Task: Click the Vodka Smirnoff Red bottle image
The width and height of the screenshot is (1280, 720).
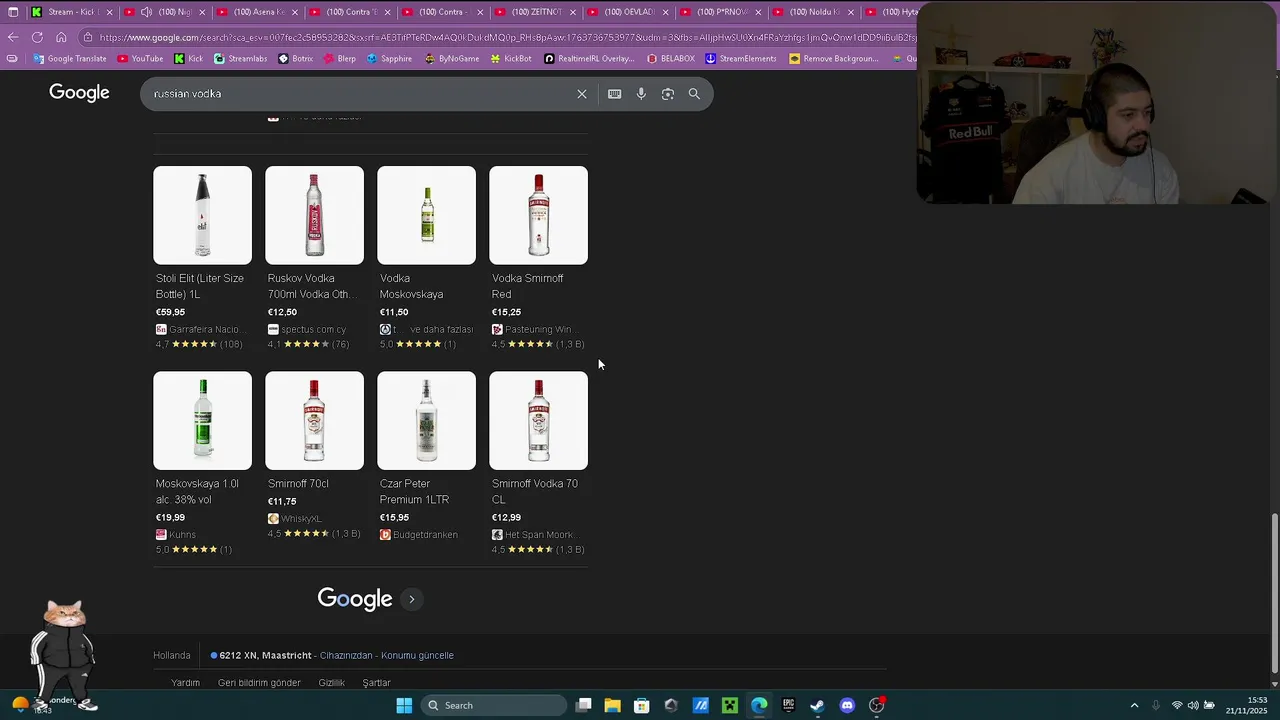Action: pos(538,215)
